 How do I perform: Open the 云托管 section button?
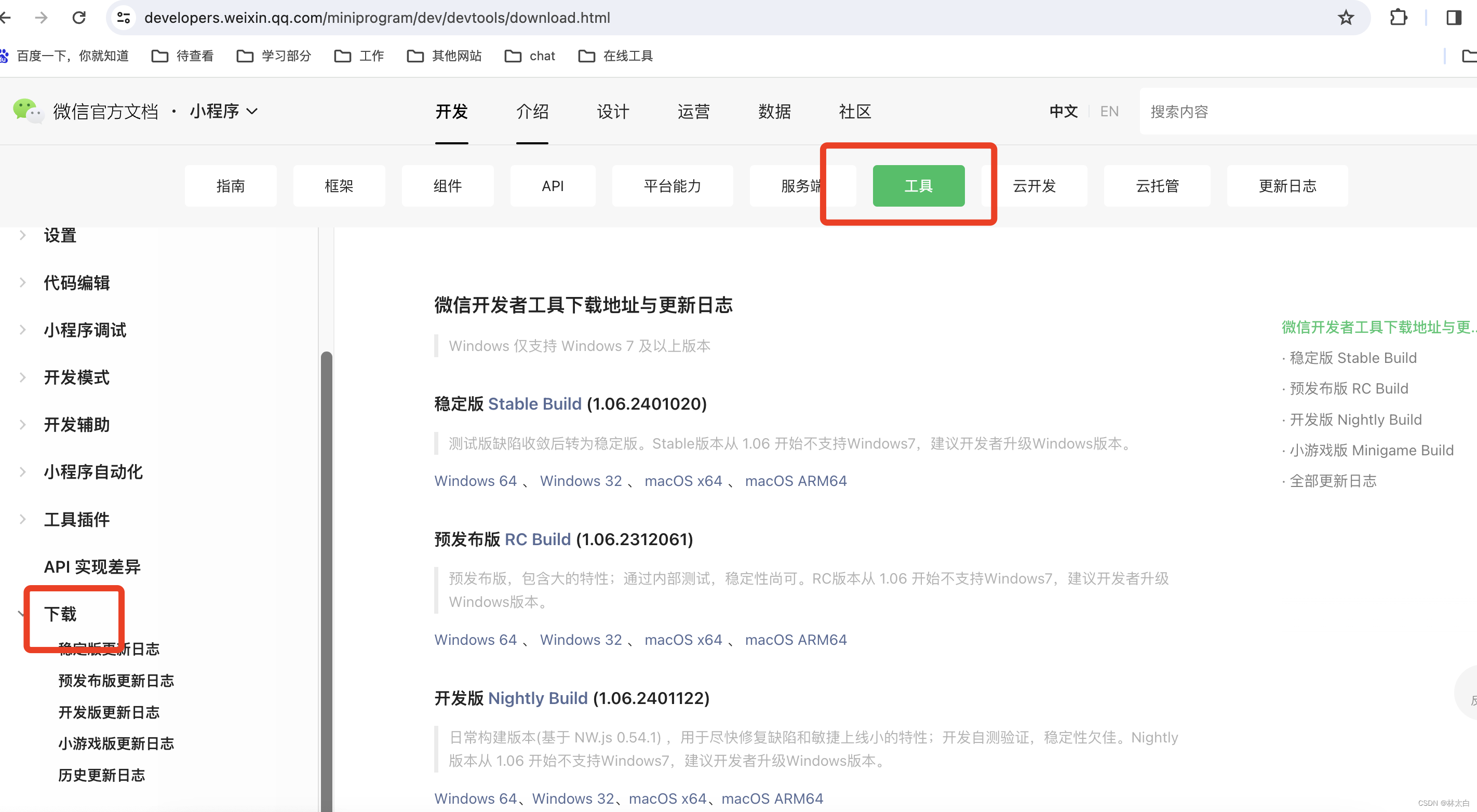1157,186
